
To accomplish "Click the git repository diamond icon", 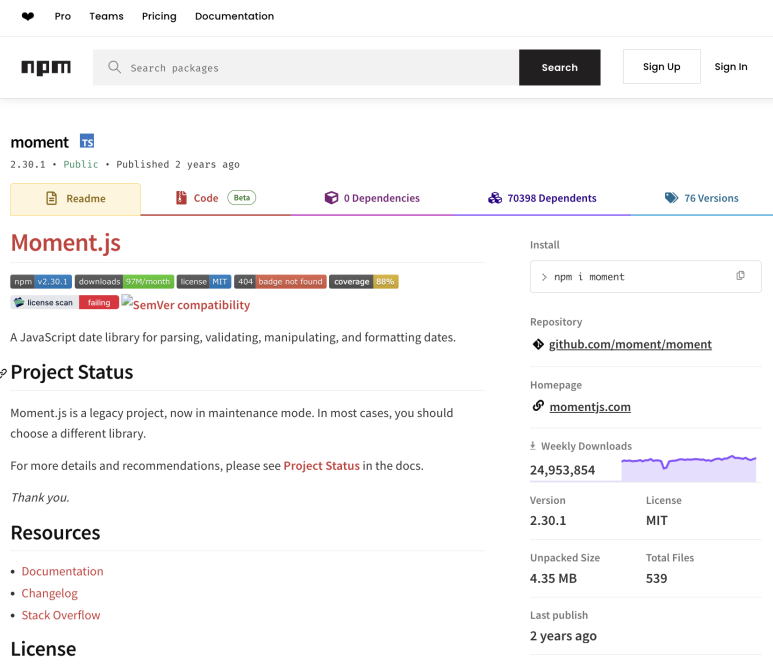I will coord(538,344).
